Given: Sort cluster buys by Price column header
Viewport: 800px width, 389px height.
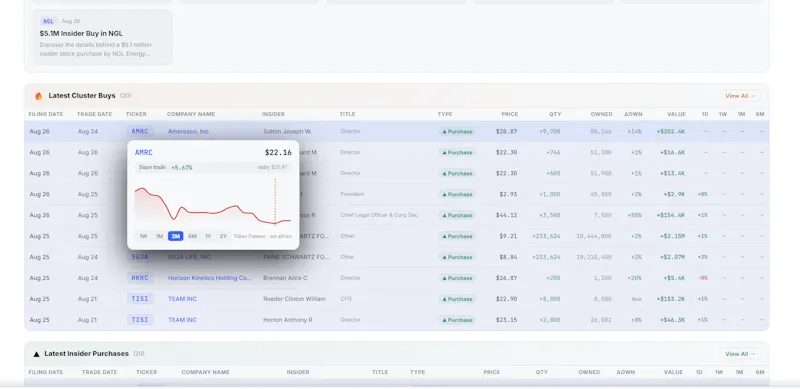Looking at the screenshot, I should (509, 114).
